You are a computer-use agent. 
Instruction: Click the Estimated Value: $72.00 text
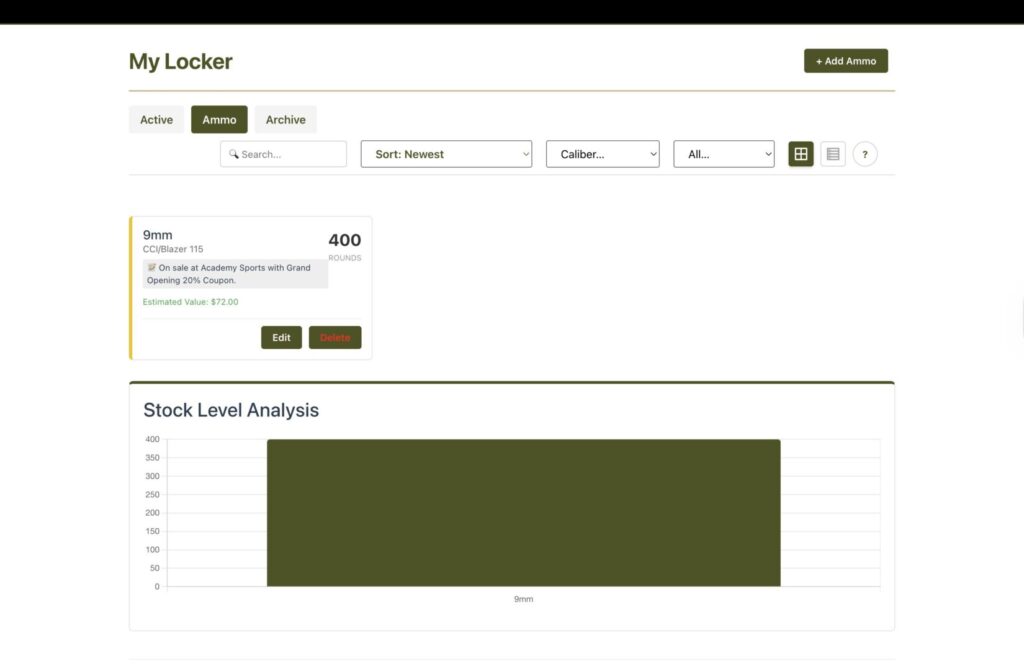191,302
